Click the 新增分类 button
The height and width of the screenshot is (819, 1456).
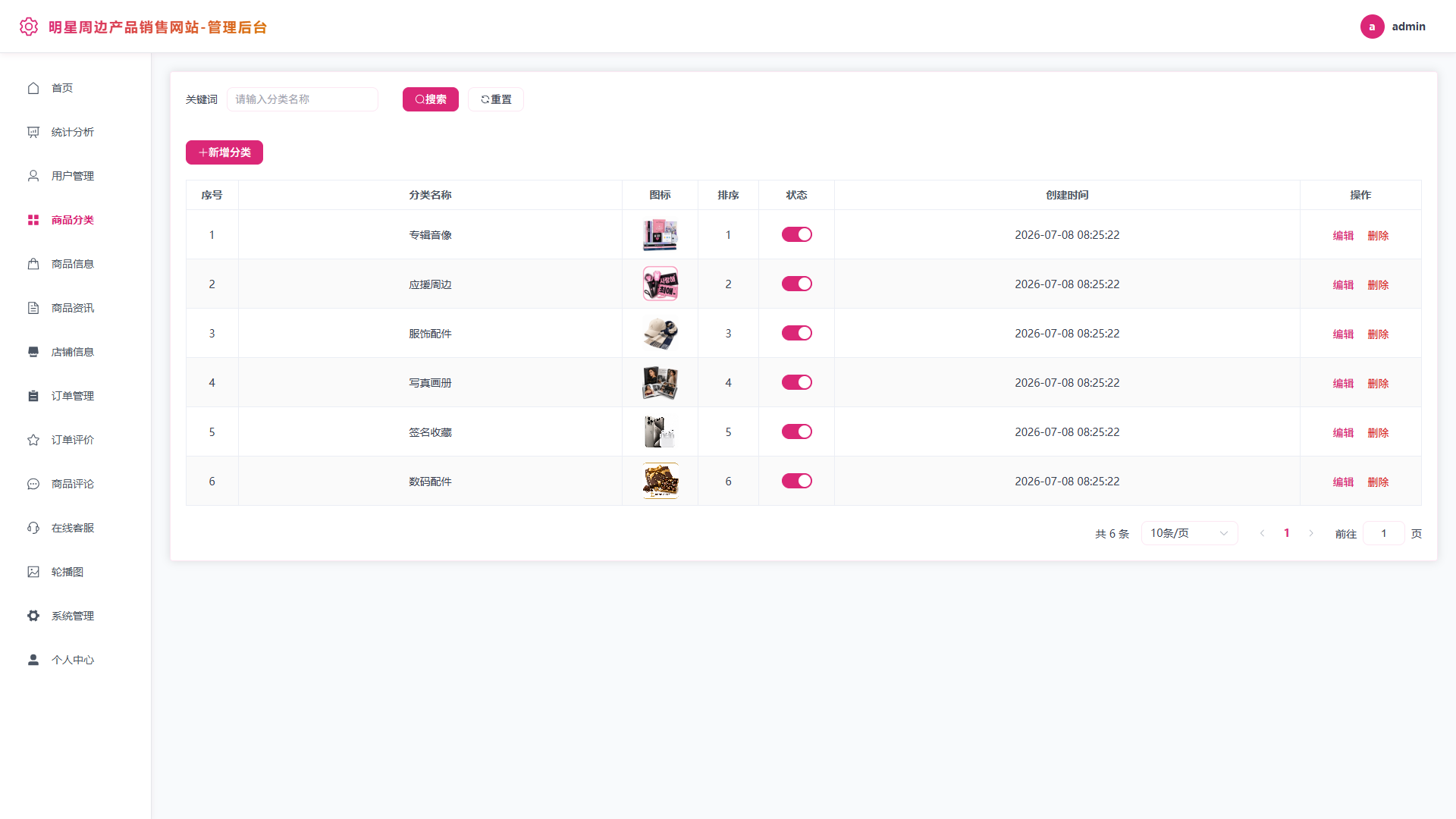click(x=224, y=152)
